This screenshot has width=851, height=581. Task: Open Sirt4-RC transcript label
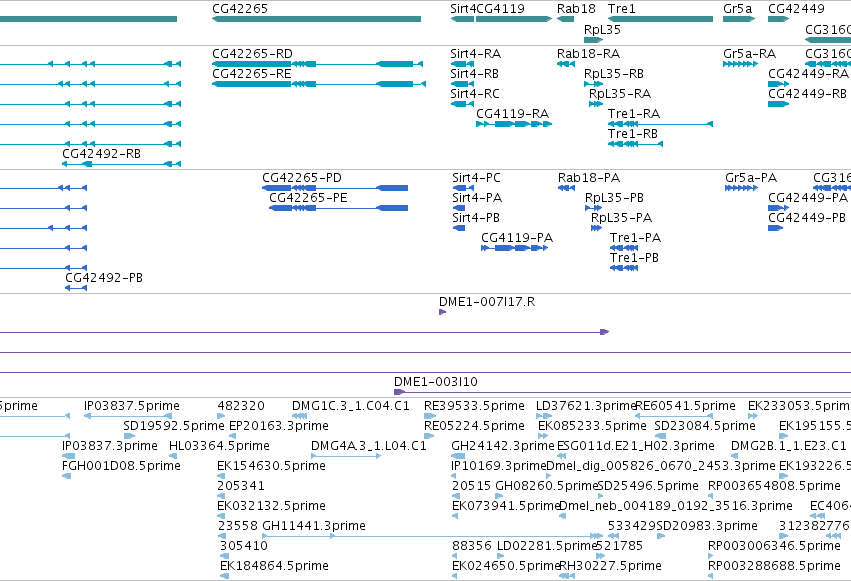(475, 94)
